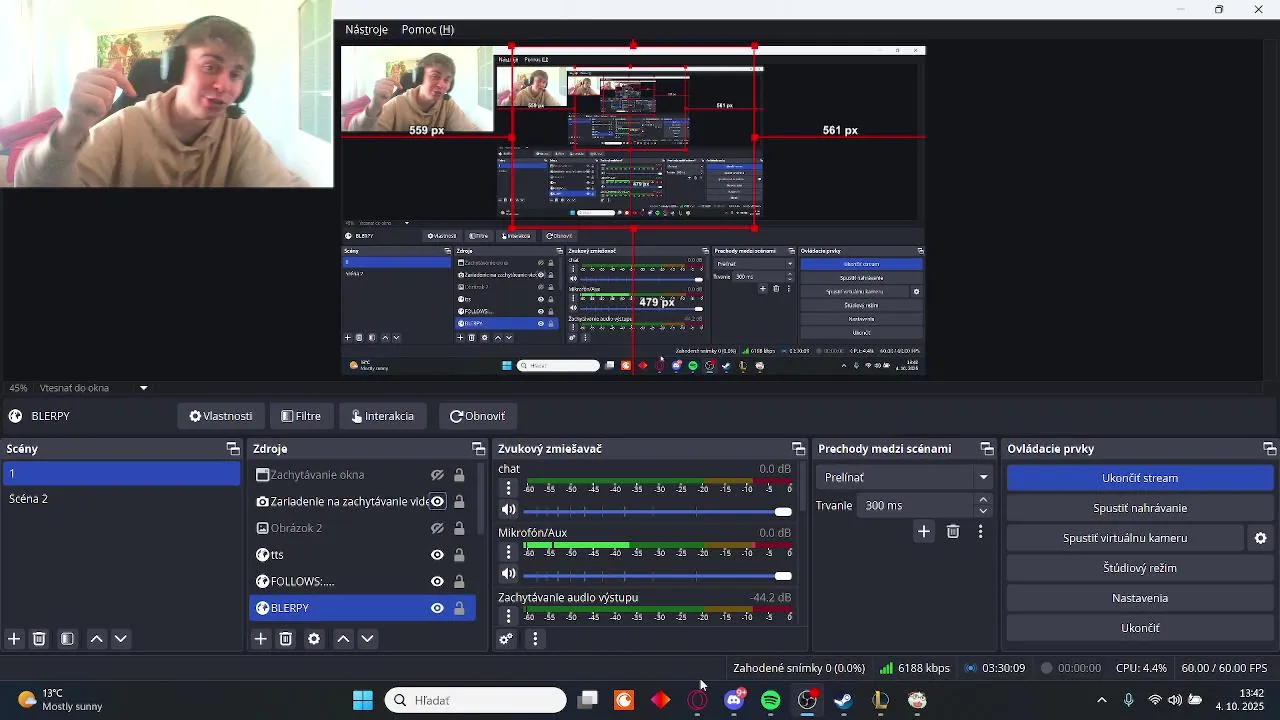Decrease Trvanie duration with down arrow

pyautogui.click(x=984, y=512)
